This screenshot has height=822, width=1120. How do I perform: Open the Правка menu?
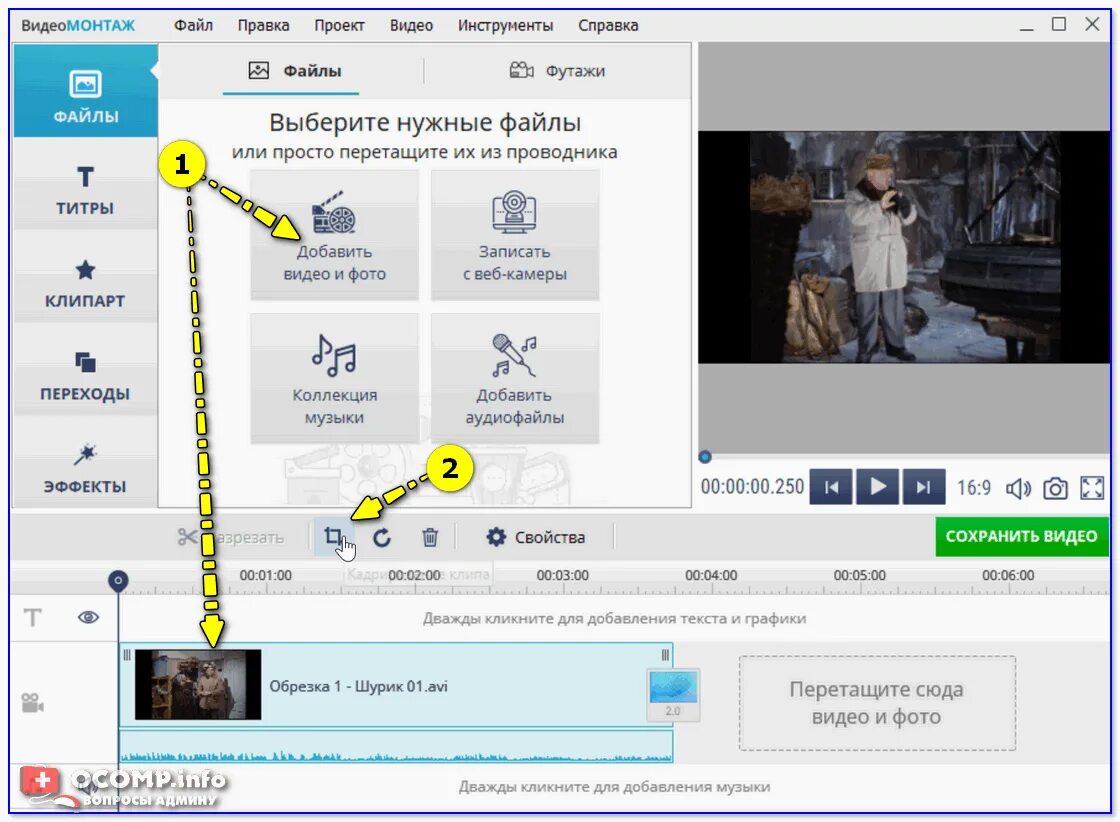[264, 26]
